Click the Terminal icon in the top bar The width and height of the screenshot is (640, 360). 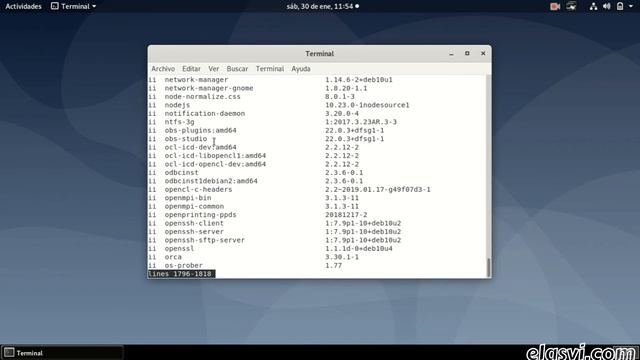pyautogui.click(x=55, y=6)
